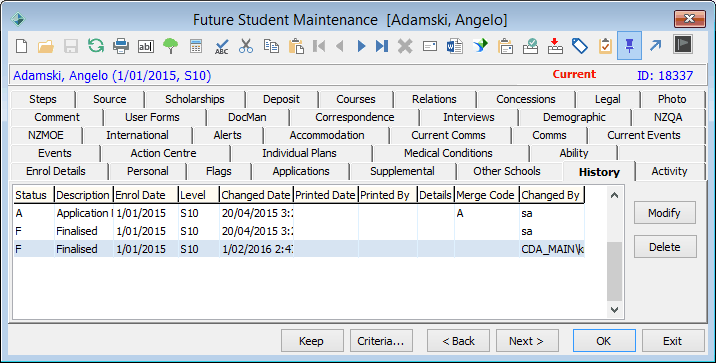Cut using the scissors icon
This screenshot has width=716, height=363.
(246, 46)
